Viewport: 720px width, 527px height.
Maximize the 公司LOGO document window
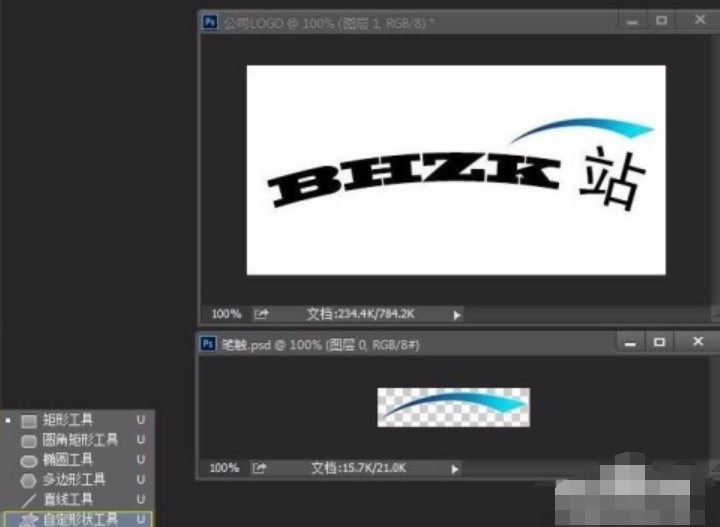point(661,21)
